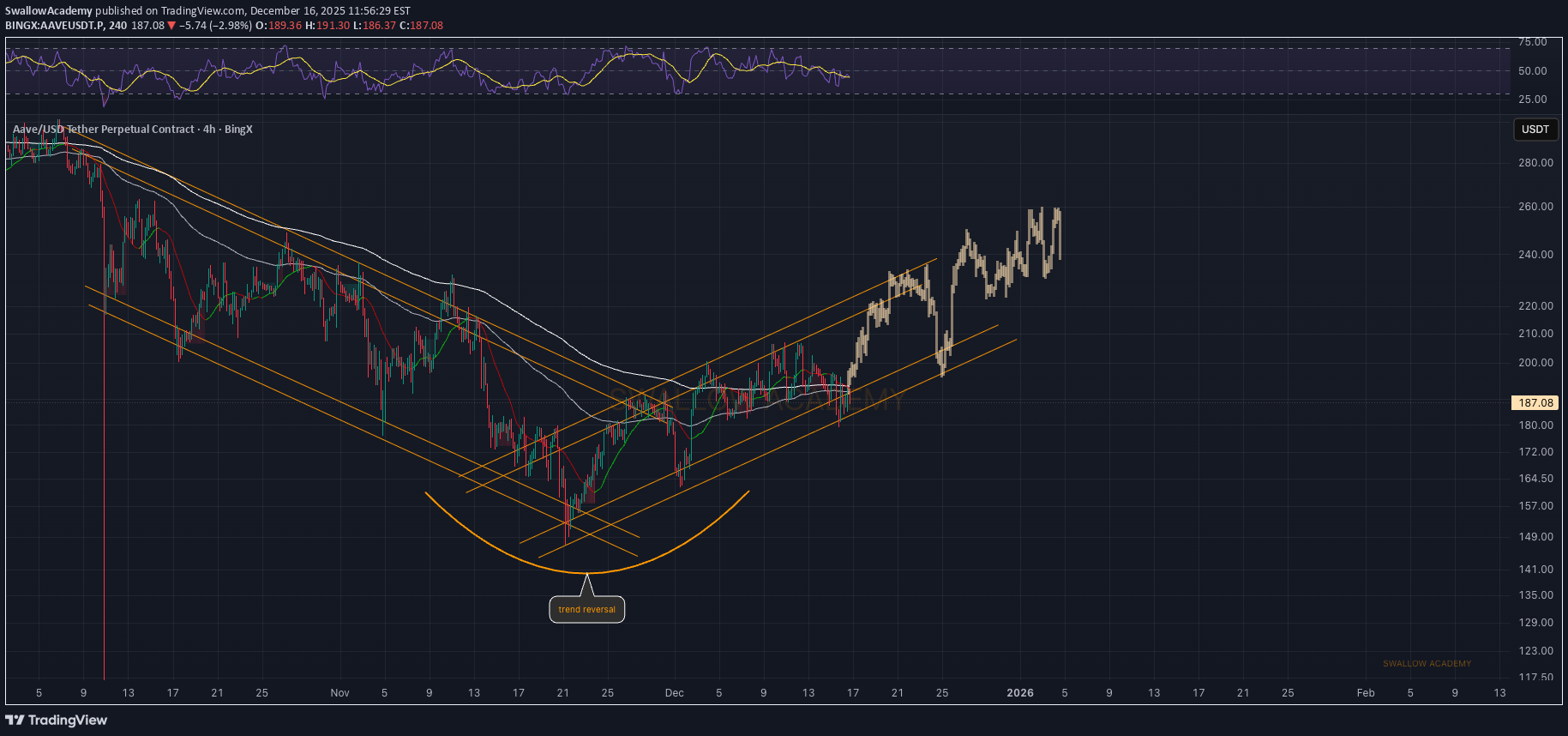Click the trend reversal callout label

586,610
